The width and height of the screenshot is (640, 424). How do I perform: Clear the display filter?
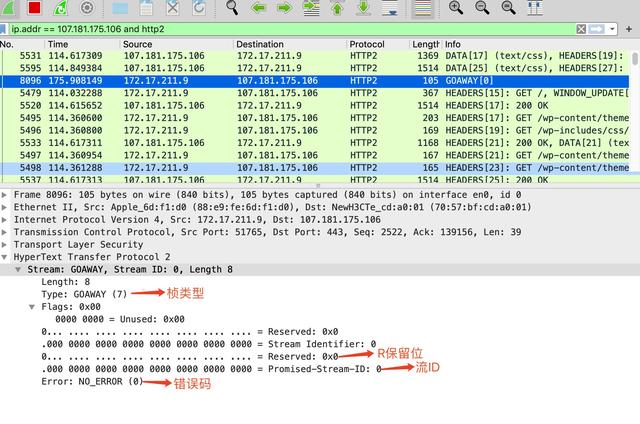581,29
